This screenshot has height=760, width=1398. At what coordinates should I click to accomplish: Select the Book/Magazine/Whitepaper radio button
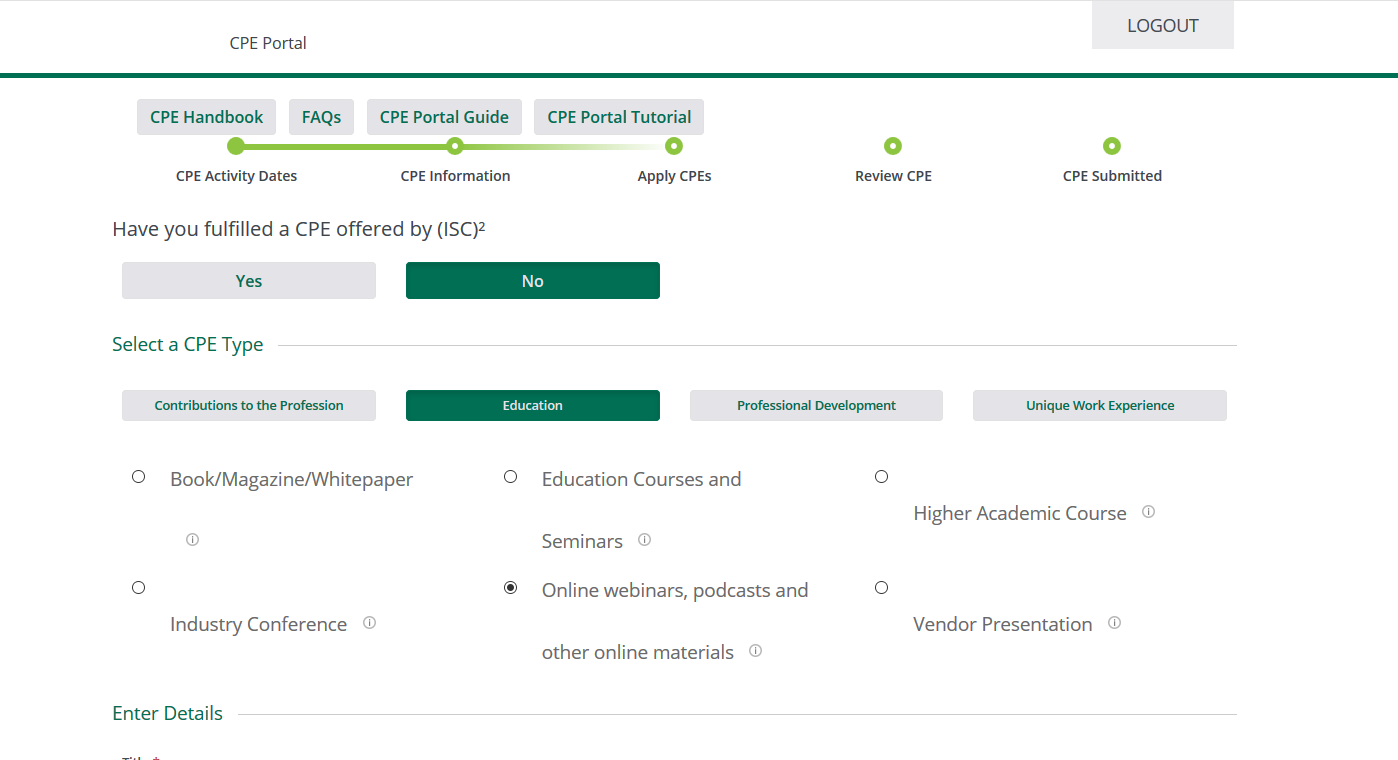(x=139, y=477)
